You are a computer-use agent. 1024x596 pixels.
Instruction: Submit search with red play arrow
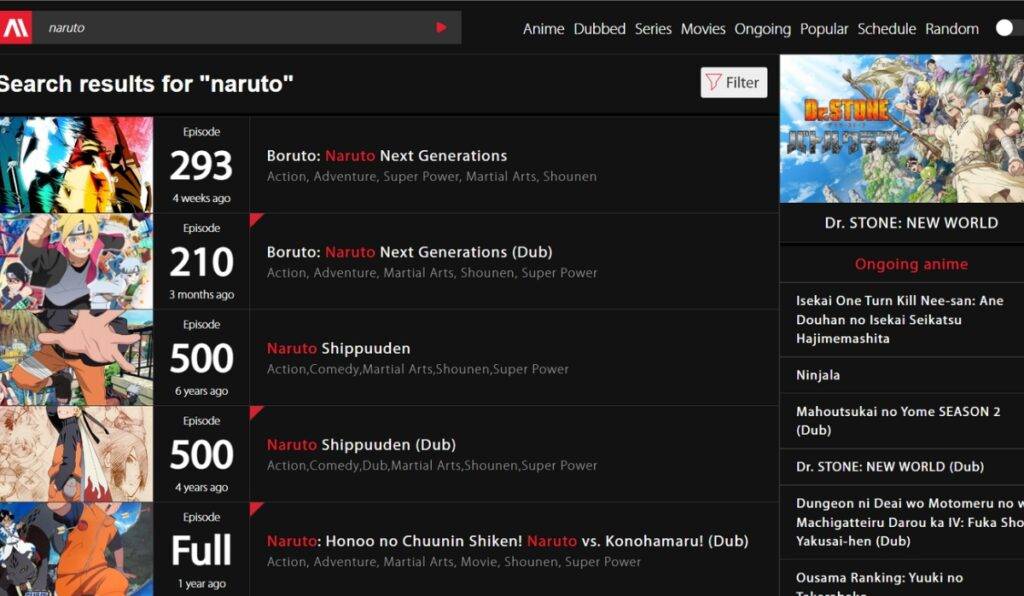pyautogui.click(x=441, y=27)
